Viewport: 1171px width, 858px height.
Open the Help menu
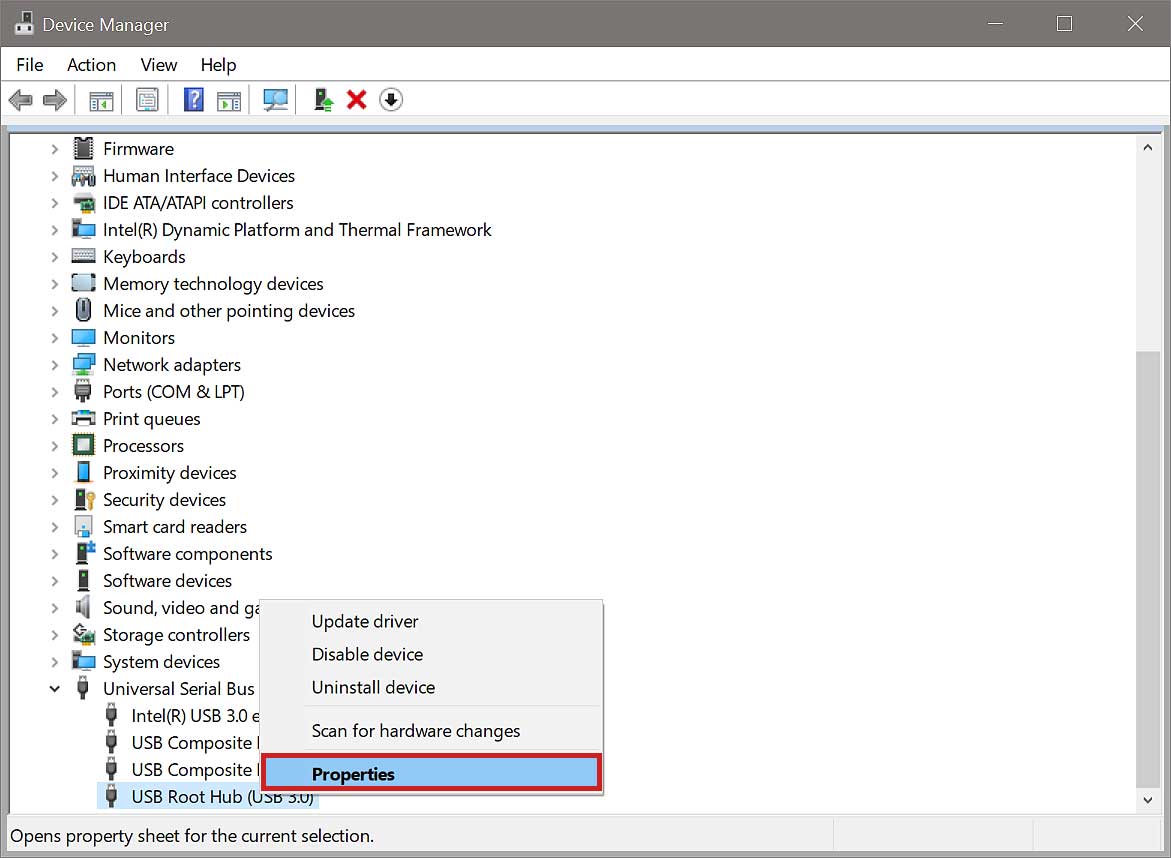(218, 65)
